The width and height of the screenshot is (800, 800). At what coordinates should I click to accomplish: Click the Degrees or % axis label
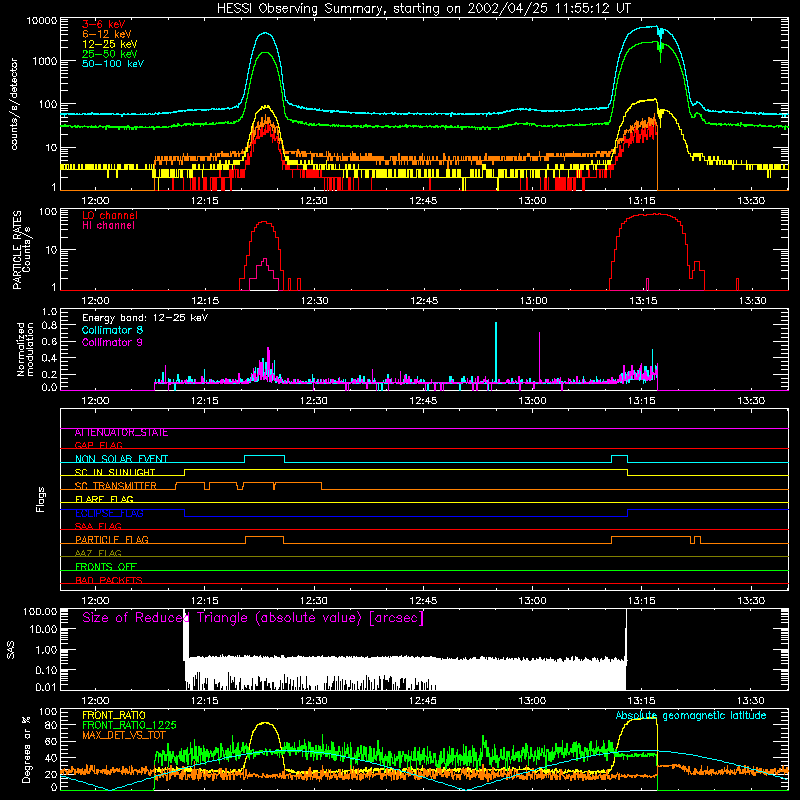coord(26,749)
